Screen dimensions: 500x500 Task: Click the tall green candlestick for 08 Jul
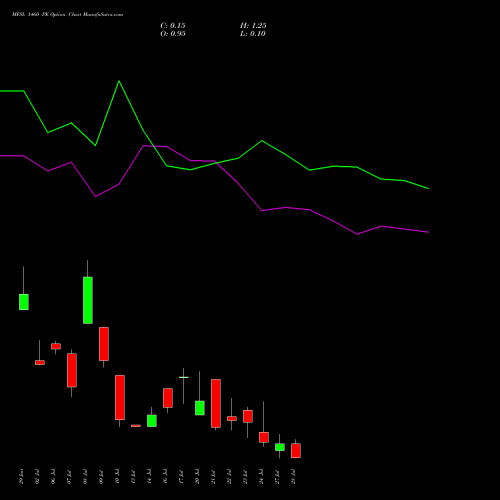88,300
